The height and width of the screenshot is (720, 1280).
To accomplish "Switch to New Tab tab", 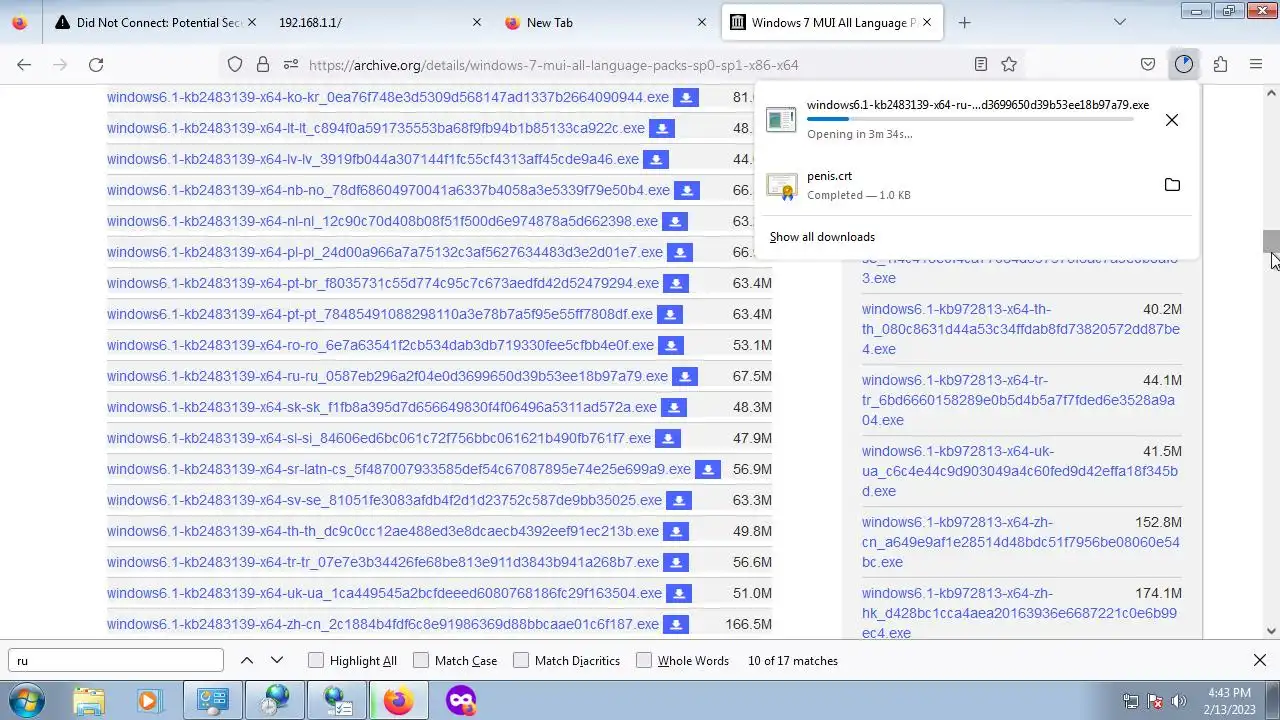I will coord(605,22).
